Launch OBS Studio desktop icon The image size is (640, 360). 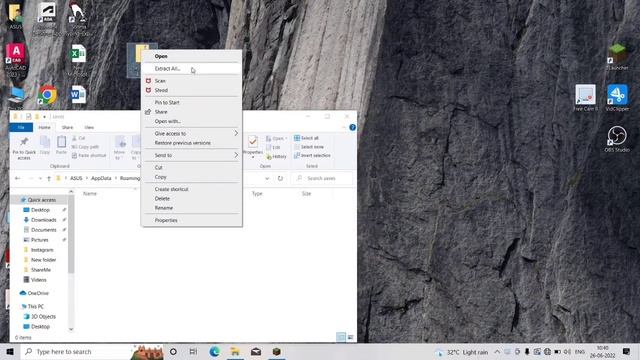tap(617, 138)
